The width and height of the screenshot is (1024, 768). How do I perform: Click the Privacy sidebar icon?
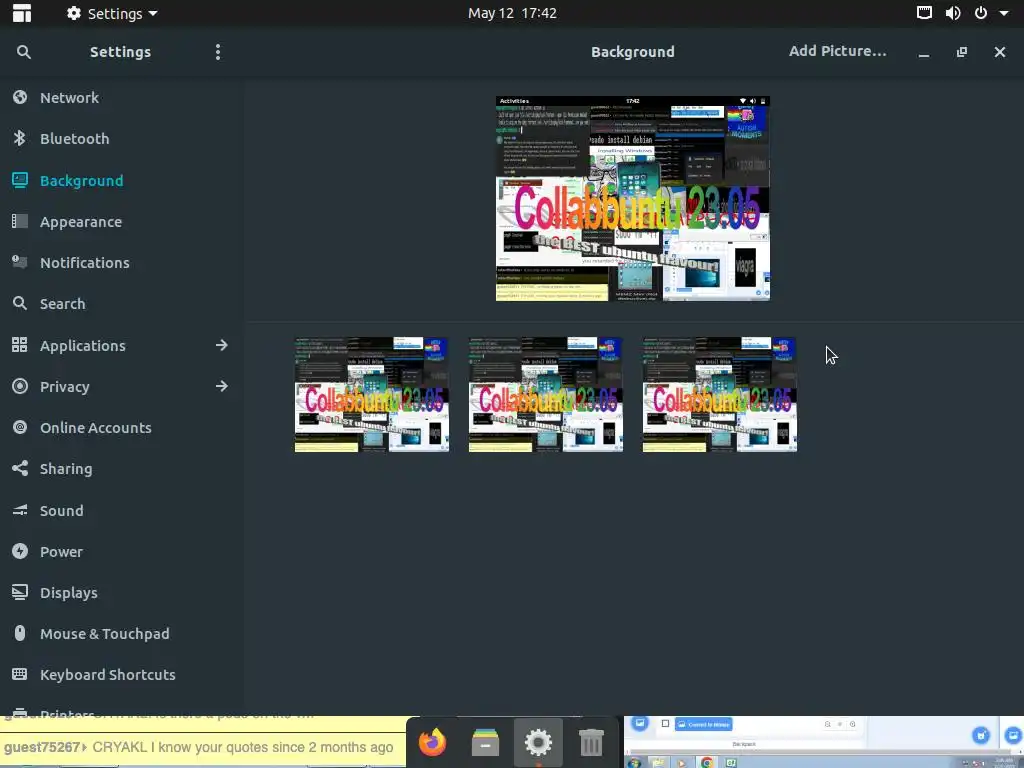pos(20,386)
